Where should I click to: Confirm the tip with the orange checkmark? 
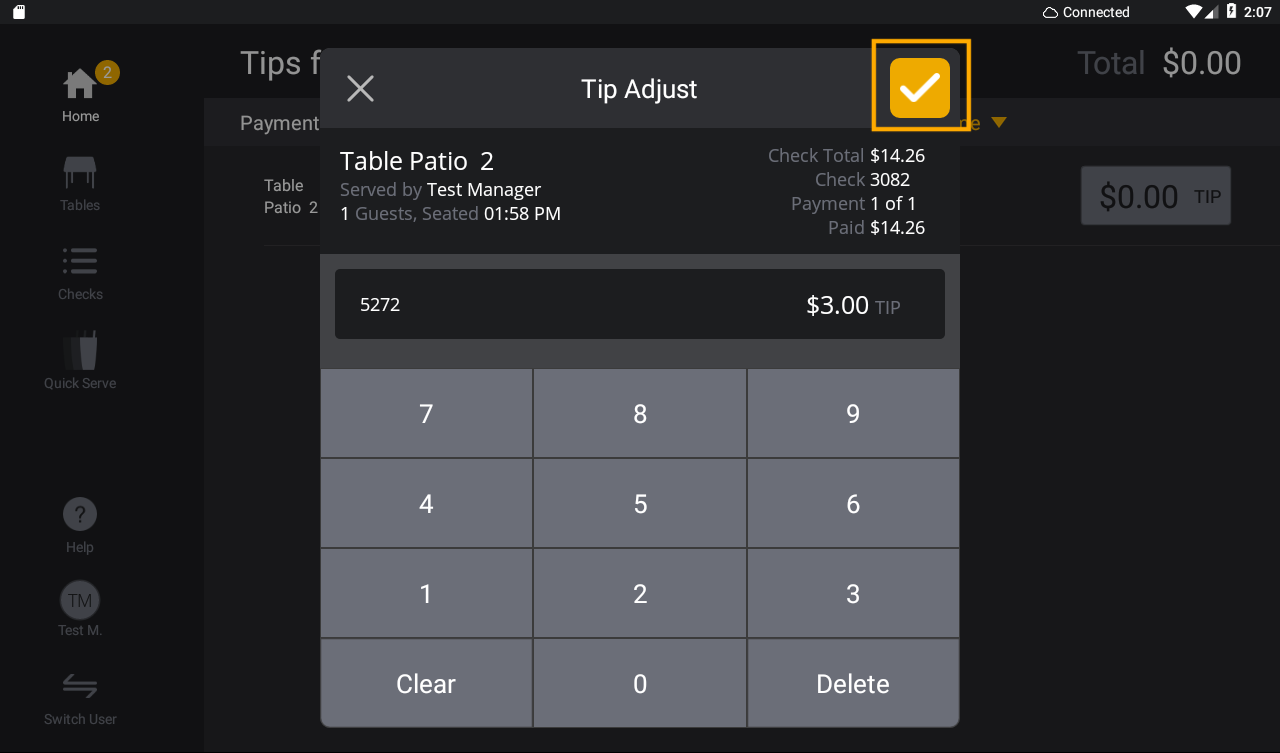(x=919, y=88)
